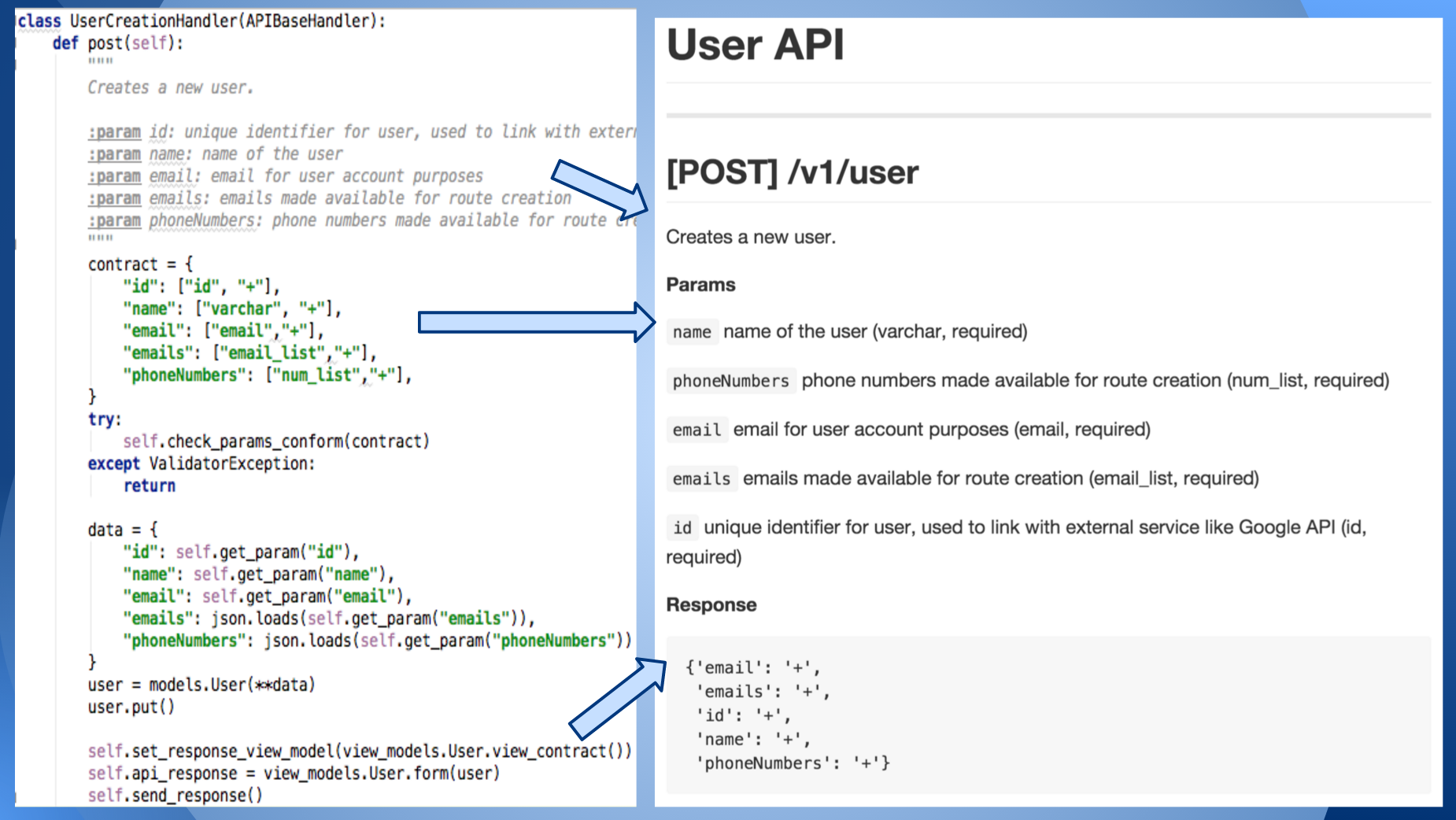Screen dimensions: 1456x820
Task: Click the 'return' keyword line
Action: 150,485
